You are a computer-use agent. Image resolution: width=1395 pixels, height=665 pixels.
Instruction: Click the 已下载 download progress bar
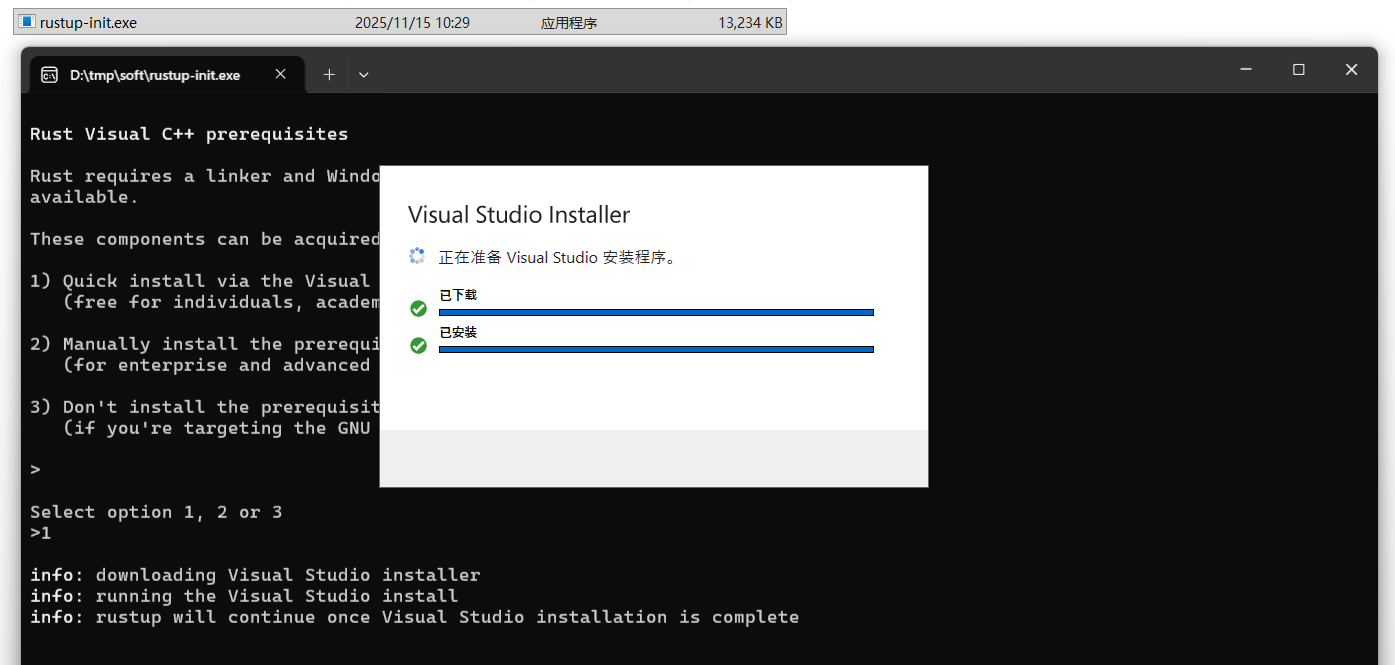[656, 312]
